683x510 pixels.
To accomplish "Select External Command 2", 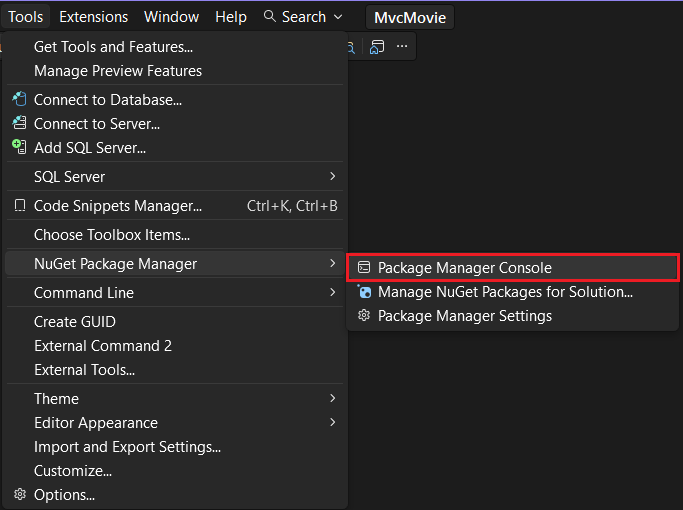I will click(175, 346).
